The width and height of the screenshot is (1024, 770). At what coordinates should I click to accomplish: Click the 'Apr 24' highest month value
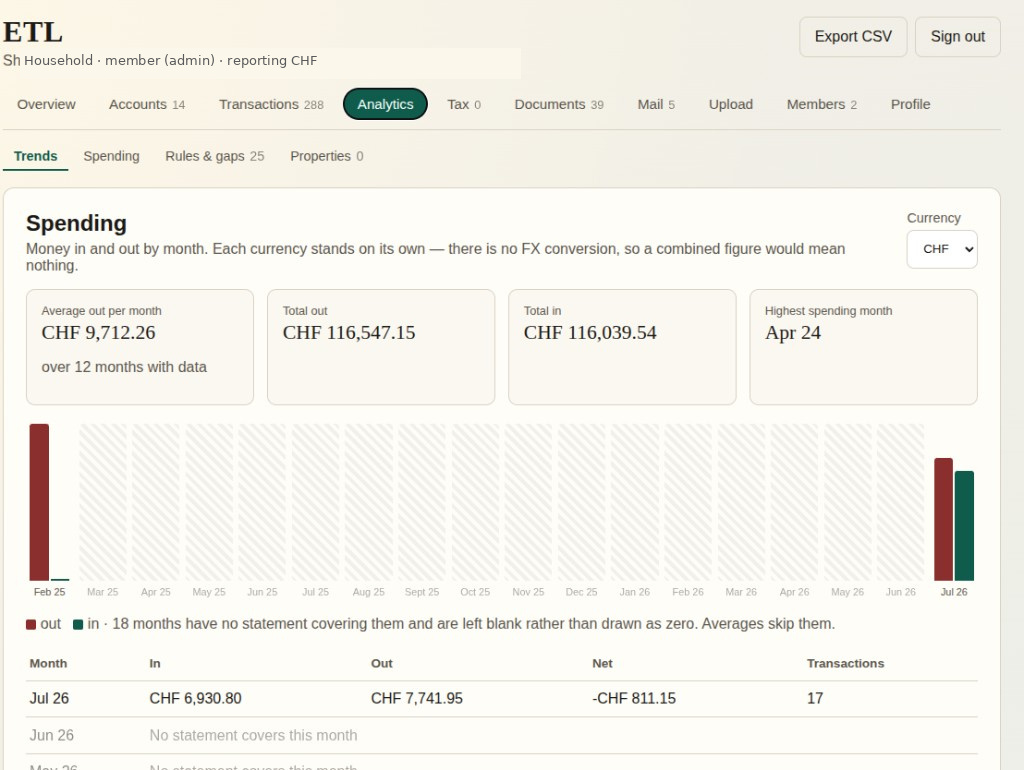[793, 332]
